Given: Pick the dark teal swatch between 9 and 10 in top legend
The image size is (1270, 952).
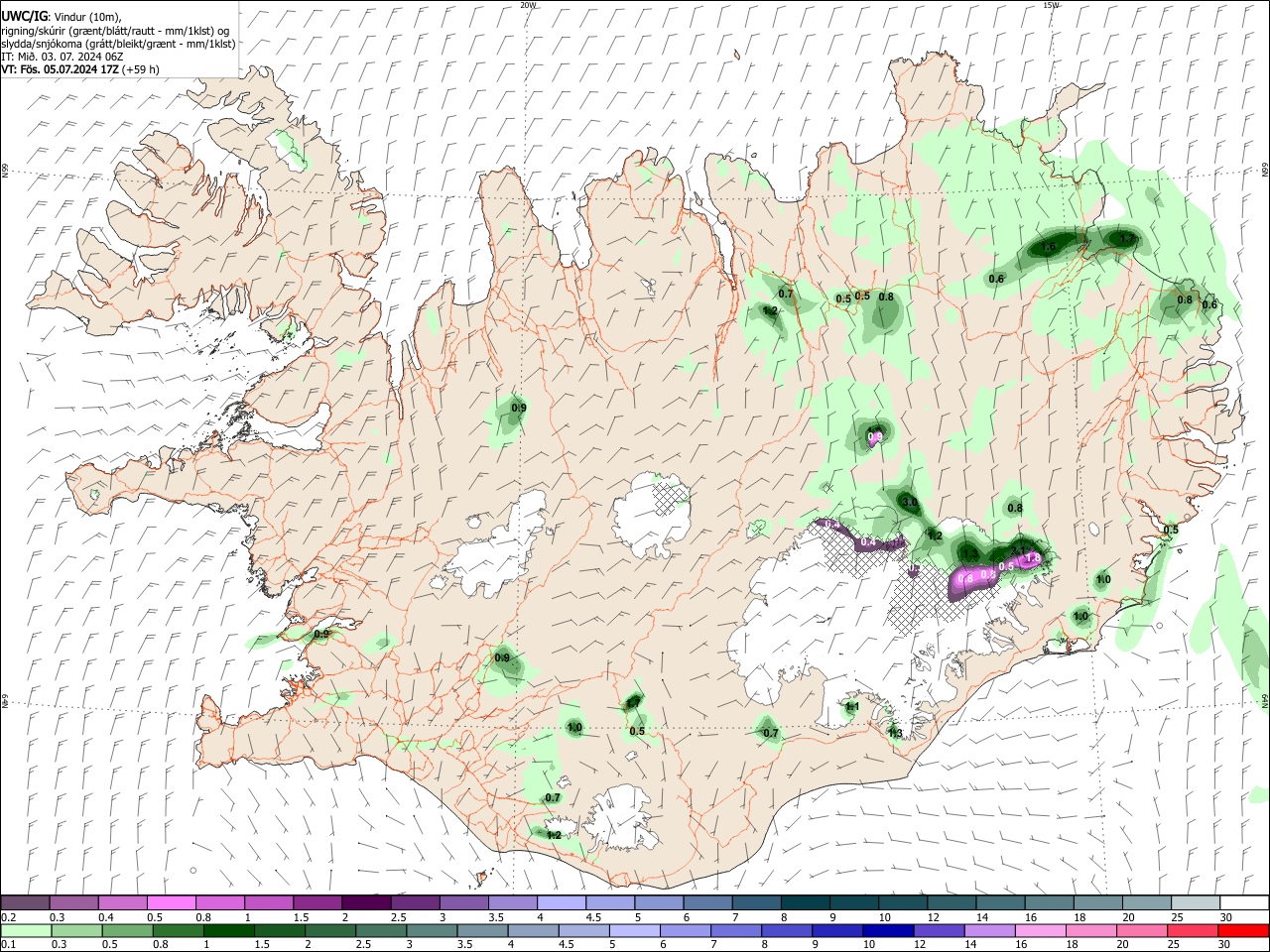Looking at the screenshot, I should pyautogui.click(x=852, y=903).
